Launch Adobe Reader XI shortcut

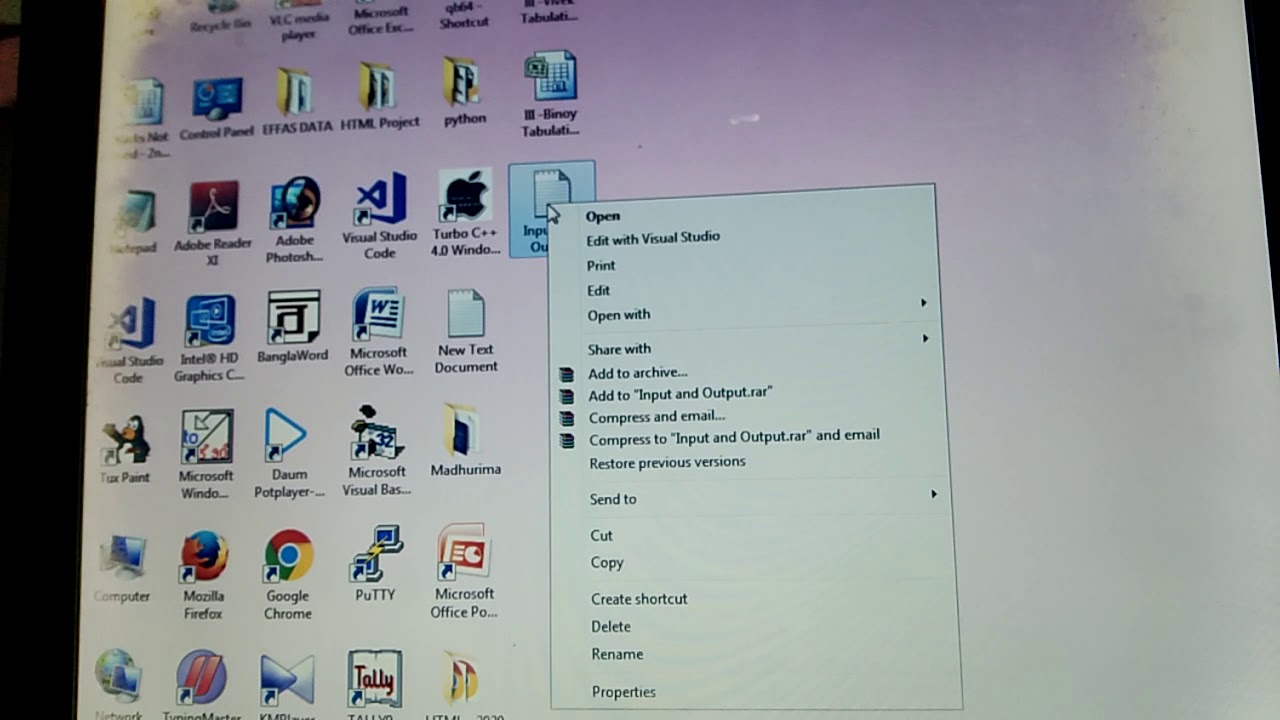coord(213,224)
